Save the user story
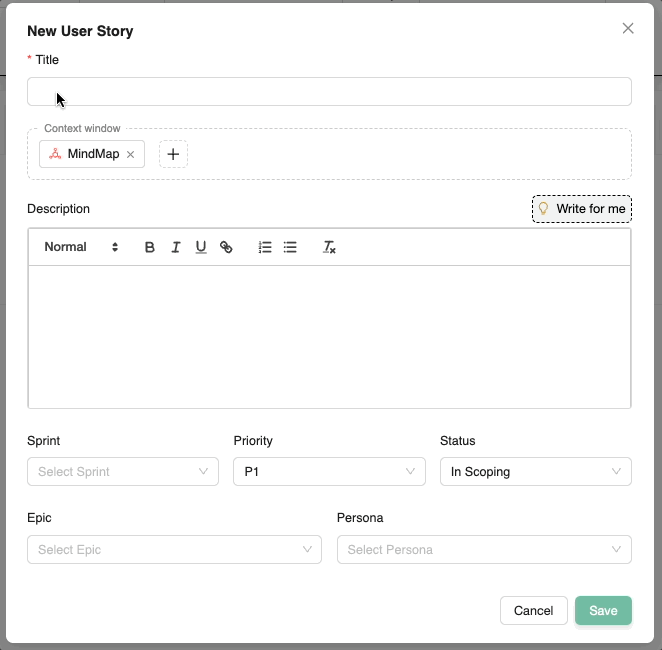The image size is (662, 650). 603,611
